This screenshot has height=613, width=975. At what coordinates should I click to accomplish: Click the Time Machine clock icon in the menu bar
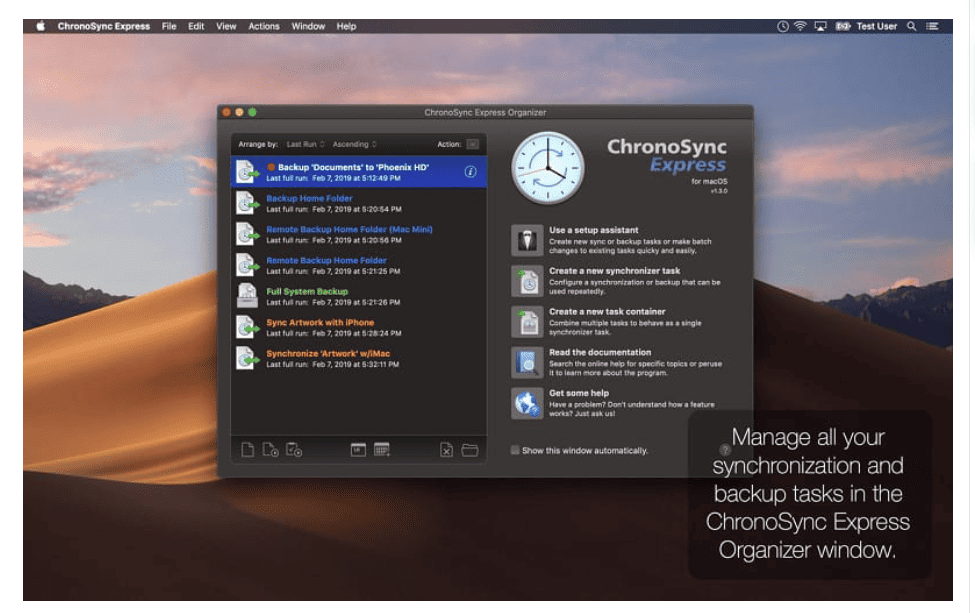coord(783,26)
